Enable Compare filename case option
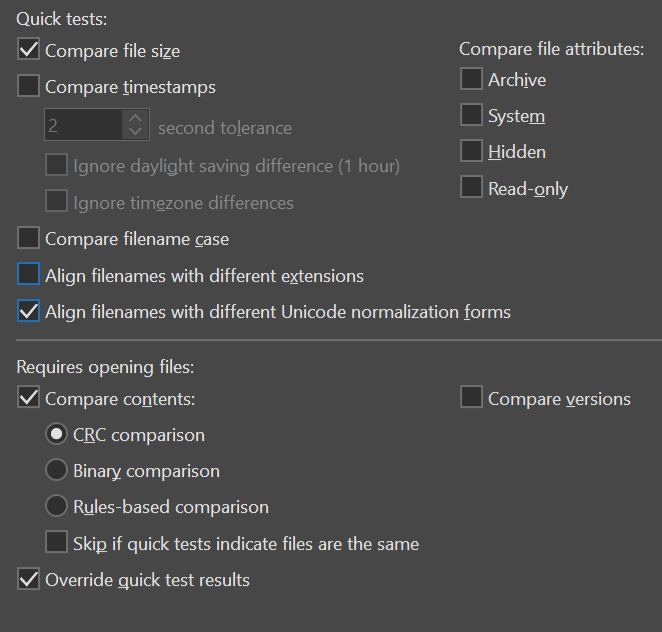 pyautogui.click(x=29, y=238)
